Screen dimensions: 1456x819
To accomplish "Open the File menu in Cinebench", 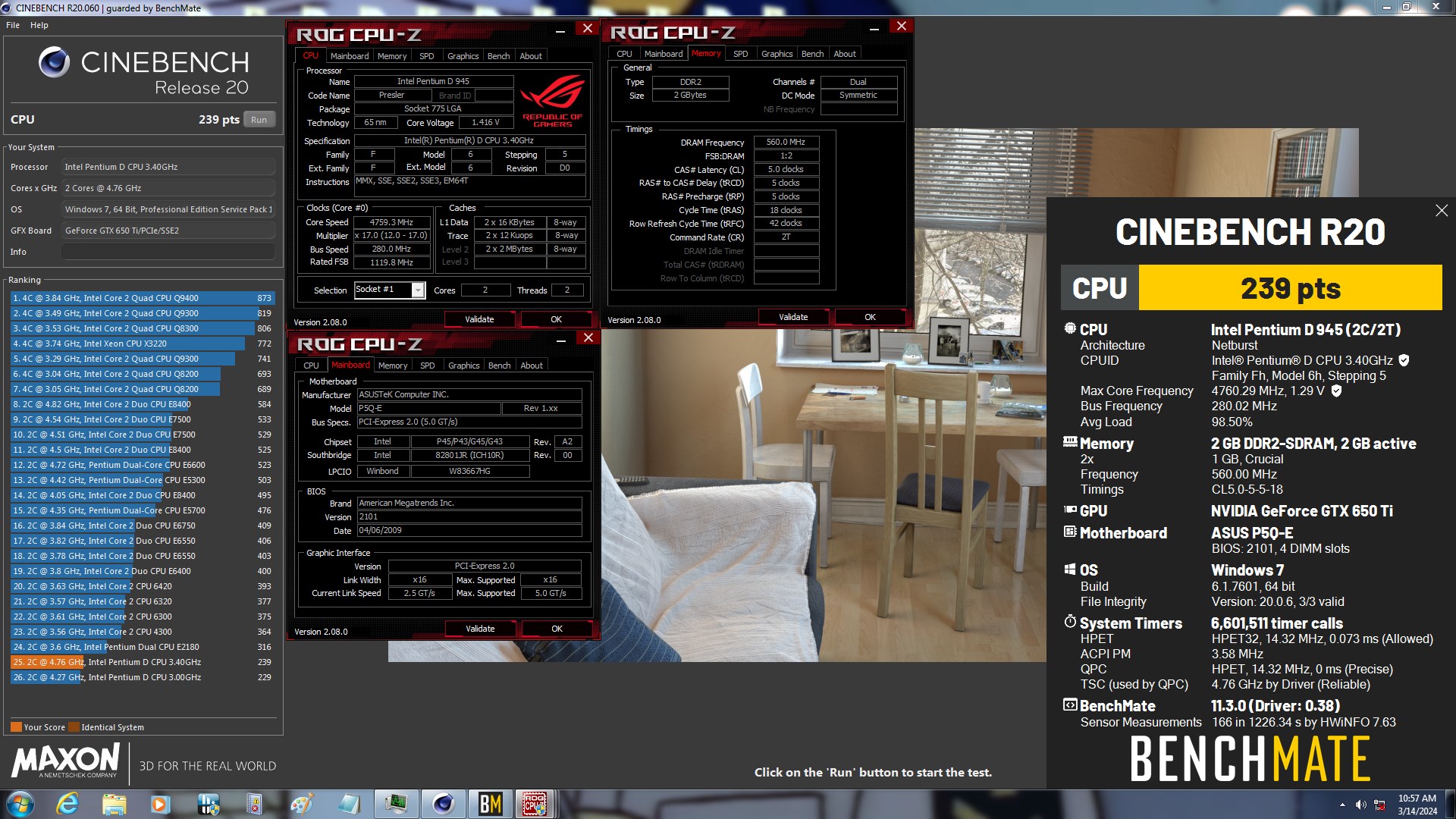I will pos(13,25).
